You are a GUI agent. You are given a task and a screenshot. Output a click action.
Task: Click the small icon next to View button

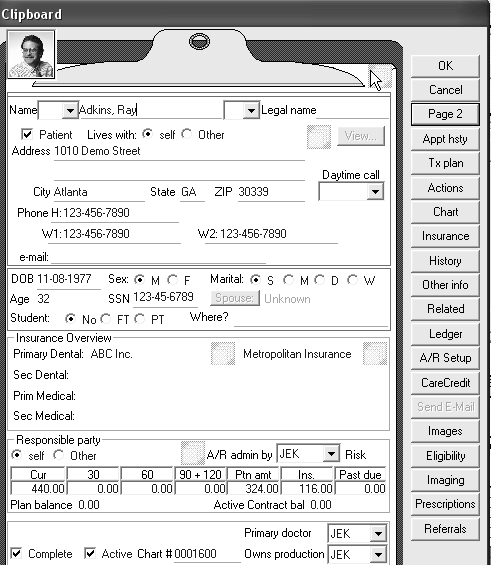tap(319, 137)
